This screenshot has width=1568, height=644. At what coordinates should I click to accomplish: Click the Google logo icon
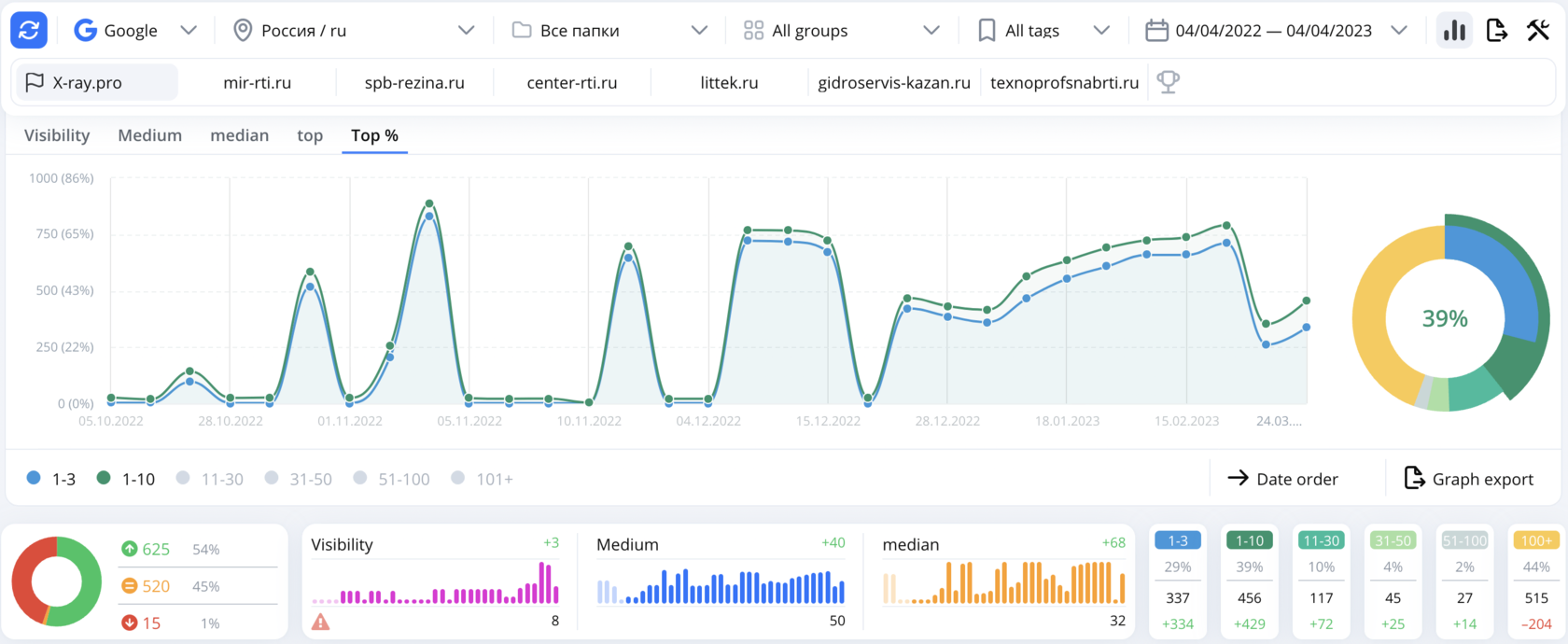(86, 30)
